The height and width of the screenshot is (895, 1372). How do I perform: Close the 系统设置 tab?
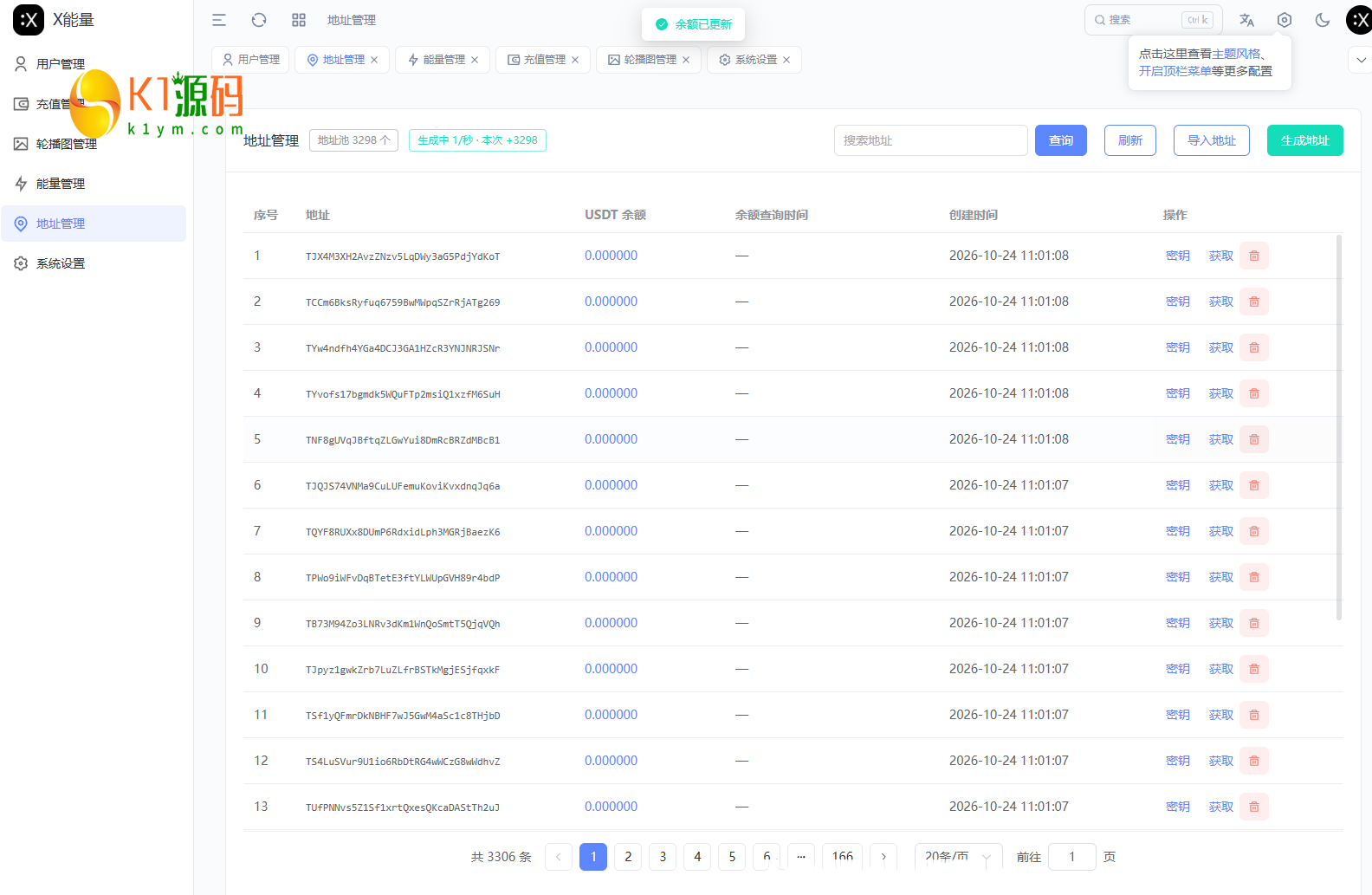click(786, 60)
